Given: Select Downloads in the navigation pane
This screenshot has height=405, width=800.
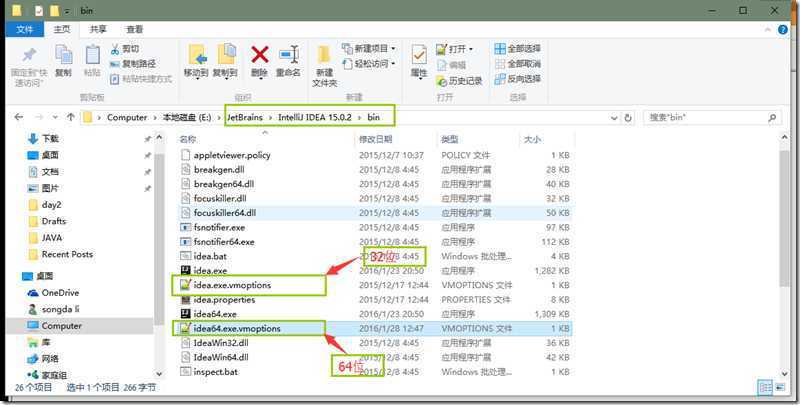Looking at the screenshot, I should pos(50,138).
